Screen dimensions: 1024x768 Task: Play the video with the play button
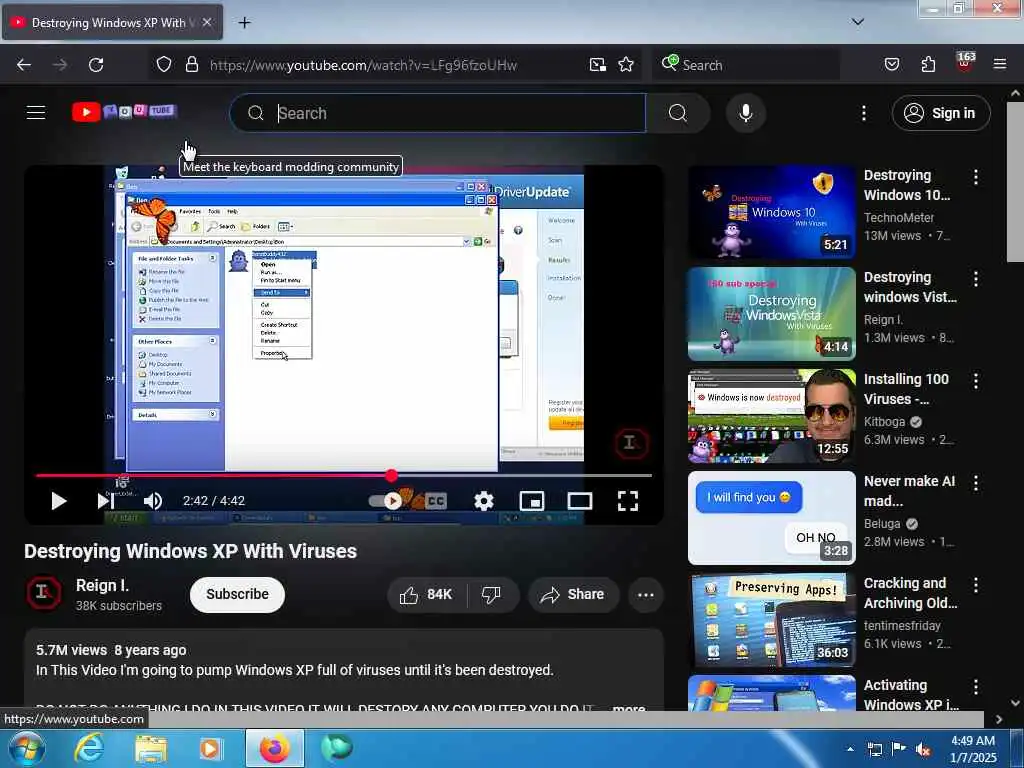coord(59,501)
